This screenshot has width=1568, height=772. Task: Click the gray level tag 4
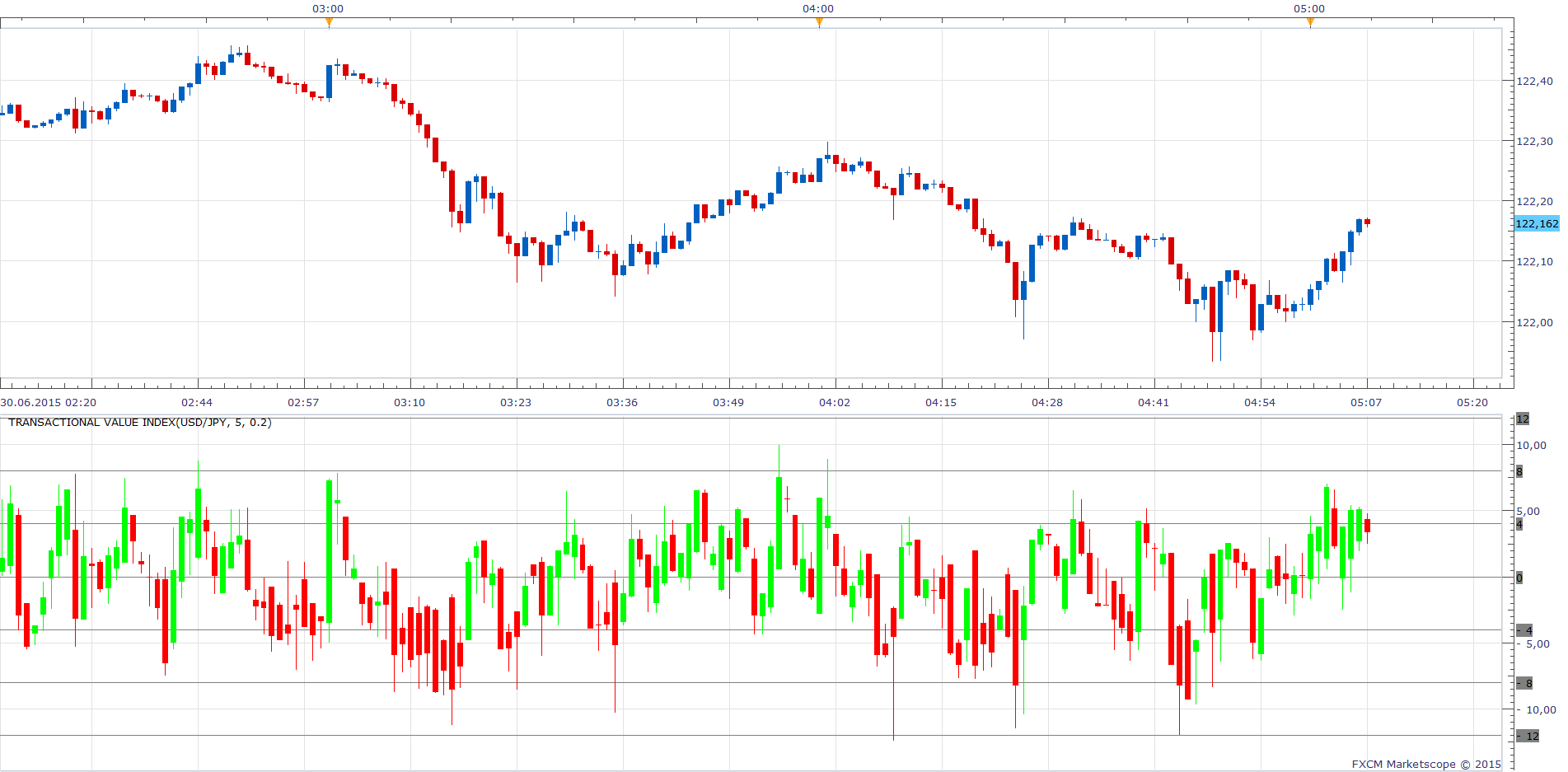[x=1520, y=524]
